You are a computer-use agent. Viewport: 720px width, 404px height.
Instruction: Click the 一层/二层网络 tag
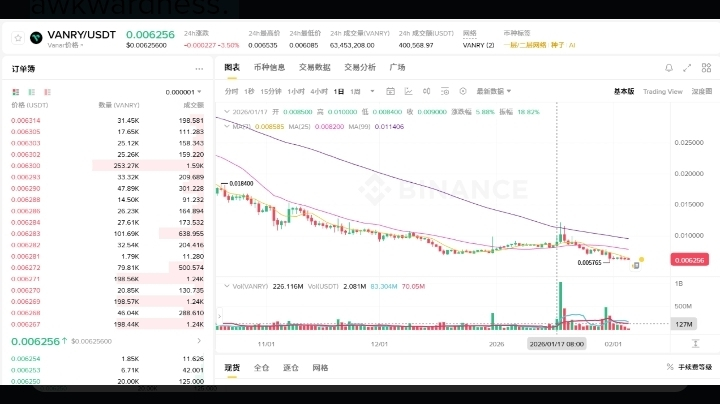(x=525, y=45)
